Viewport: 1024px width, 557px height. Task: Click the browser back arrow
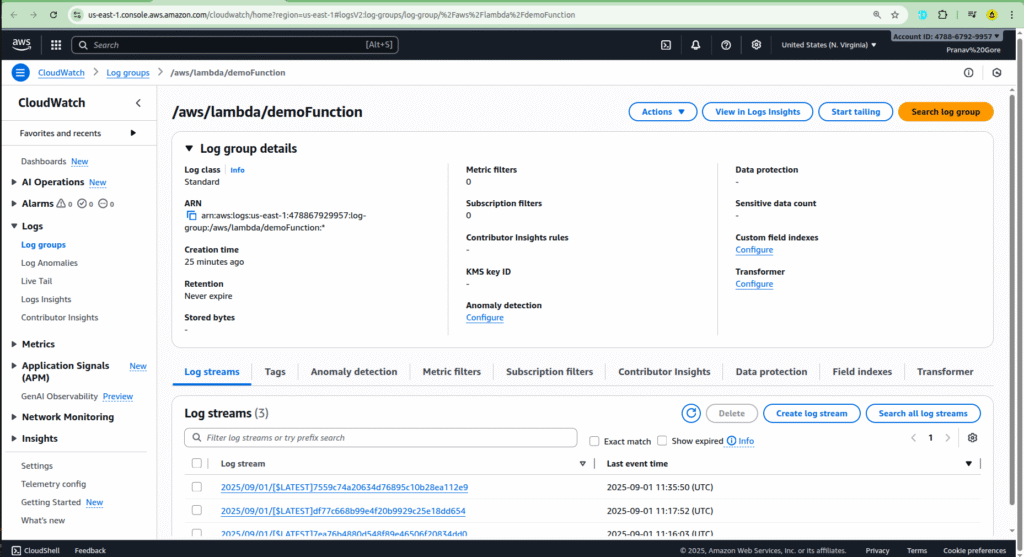click(x=14, y=14)
